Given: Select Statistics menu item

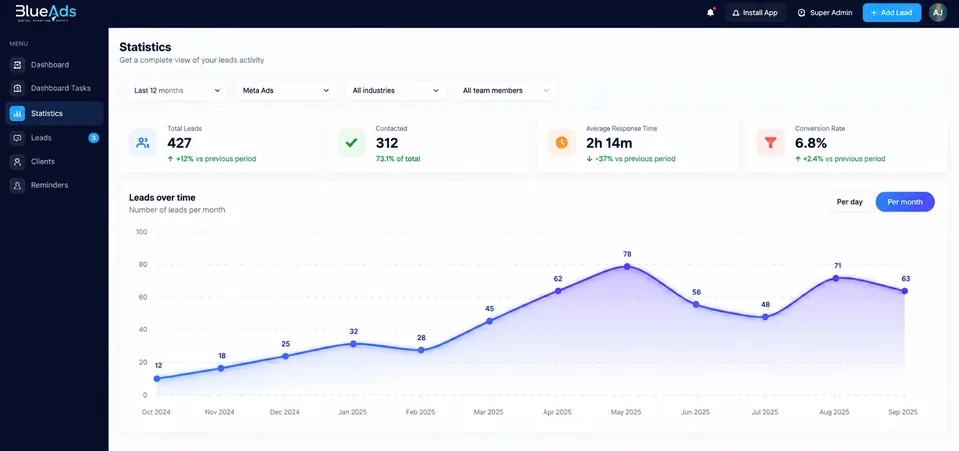Looking at the screenshot, I should [54, 113].
